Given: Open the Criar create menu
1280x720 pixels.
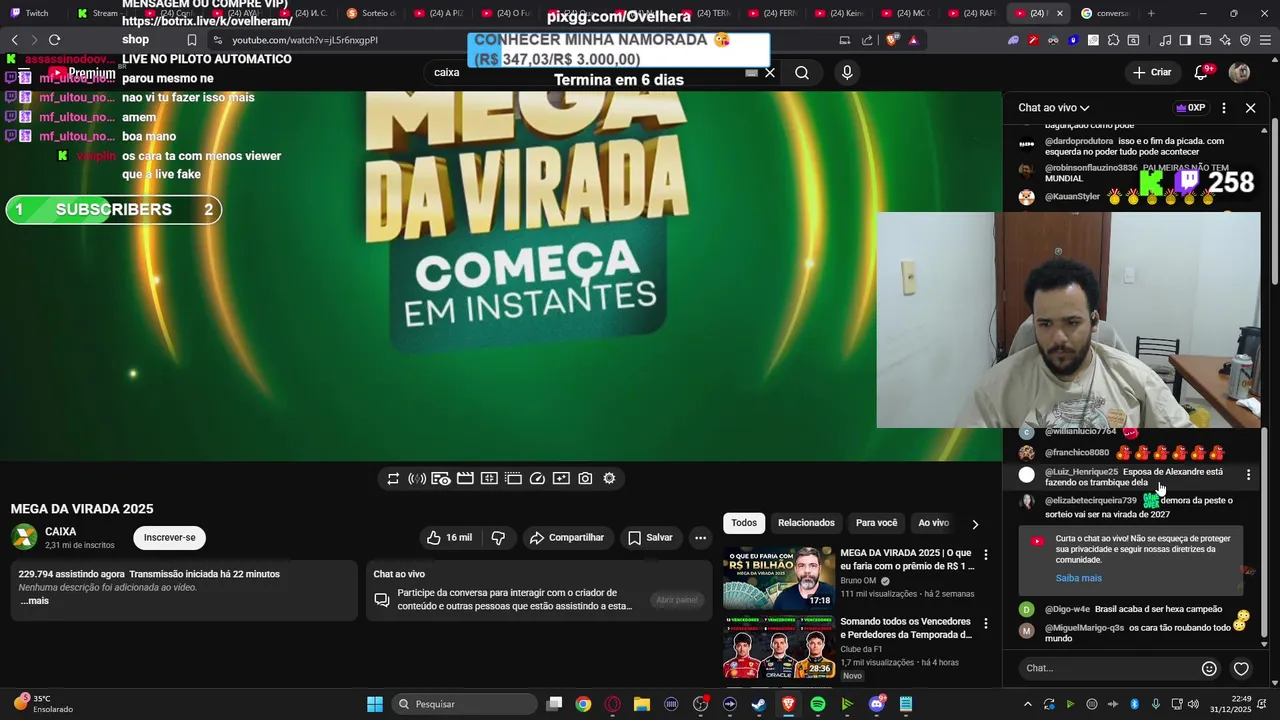Looking at the screenshot, I should click(1151, 72).
